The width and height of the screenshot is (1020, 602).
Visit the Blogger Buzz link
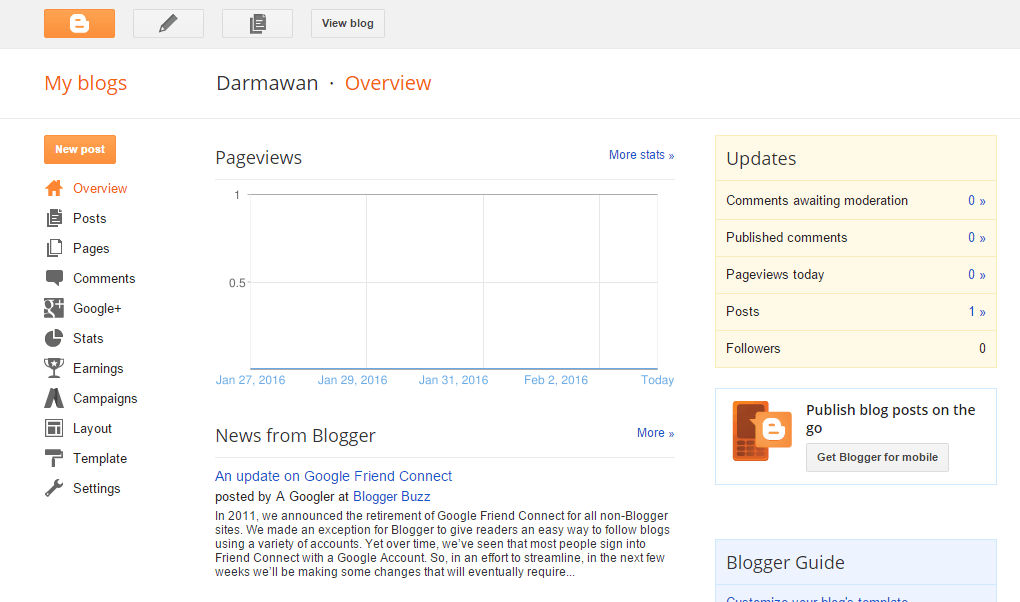click(x=392, y=497)
